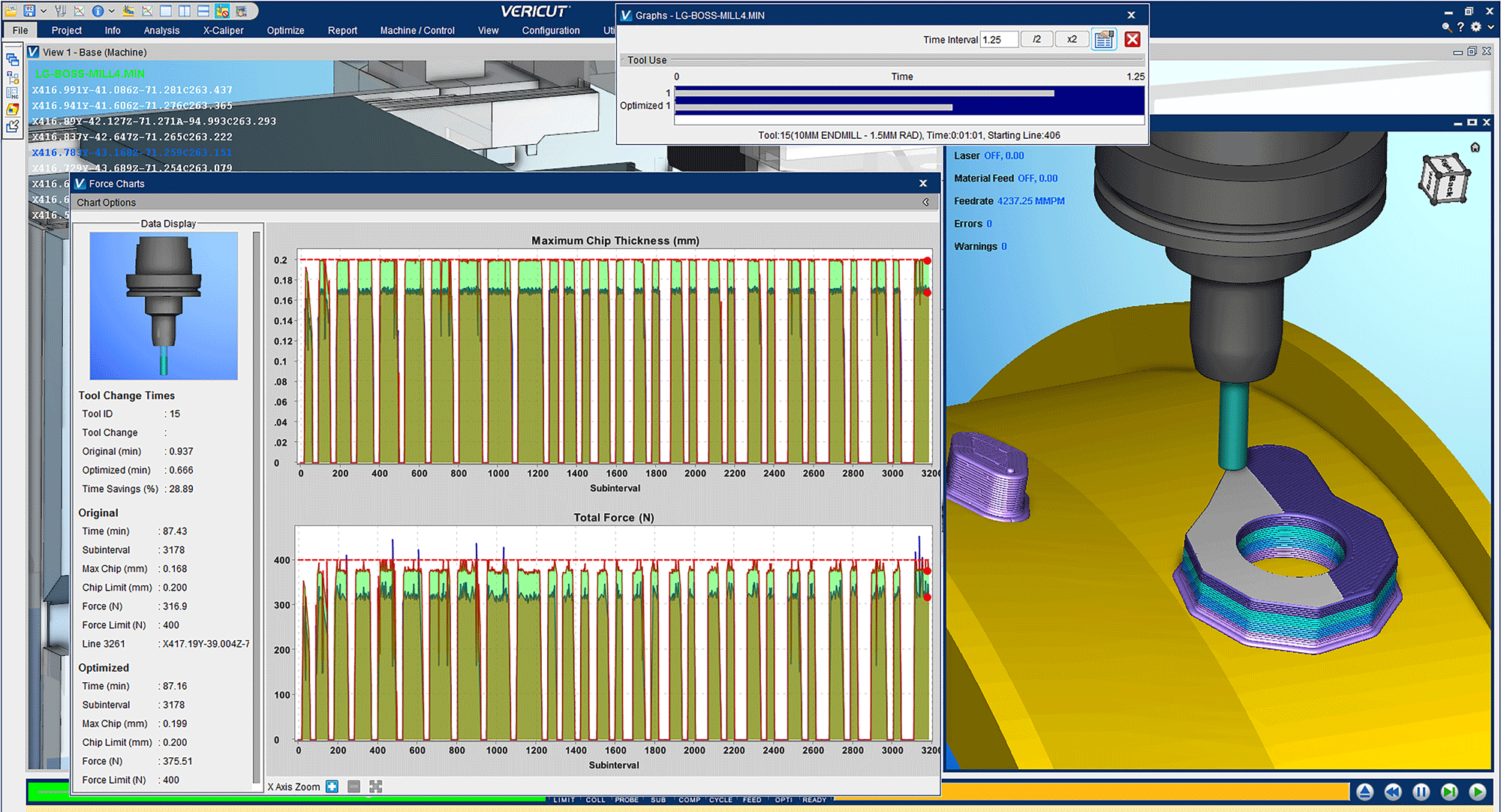Open the NC program icon in the left sidebar
The width and height of the screenshot is (1501, 812).
13,93
